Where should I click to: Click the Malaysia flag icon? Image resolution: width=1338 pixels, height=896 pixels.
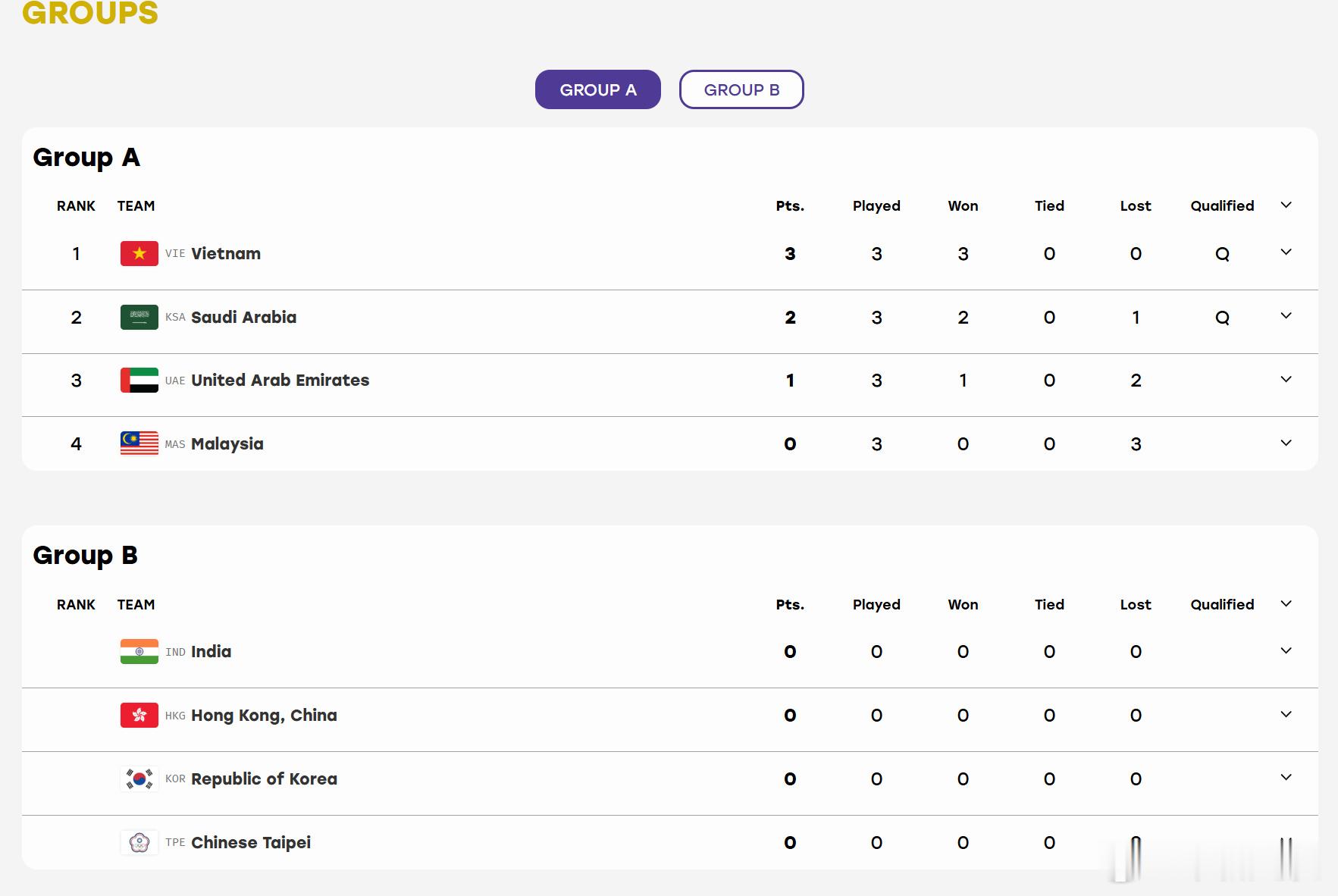coord(139,443)
